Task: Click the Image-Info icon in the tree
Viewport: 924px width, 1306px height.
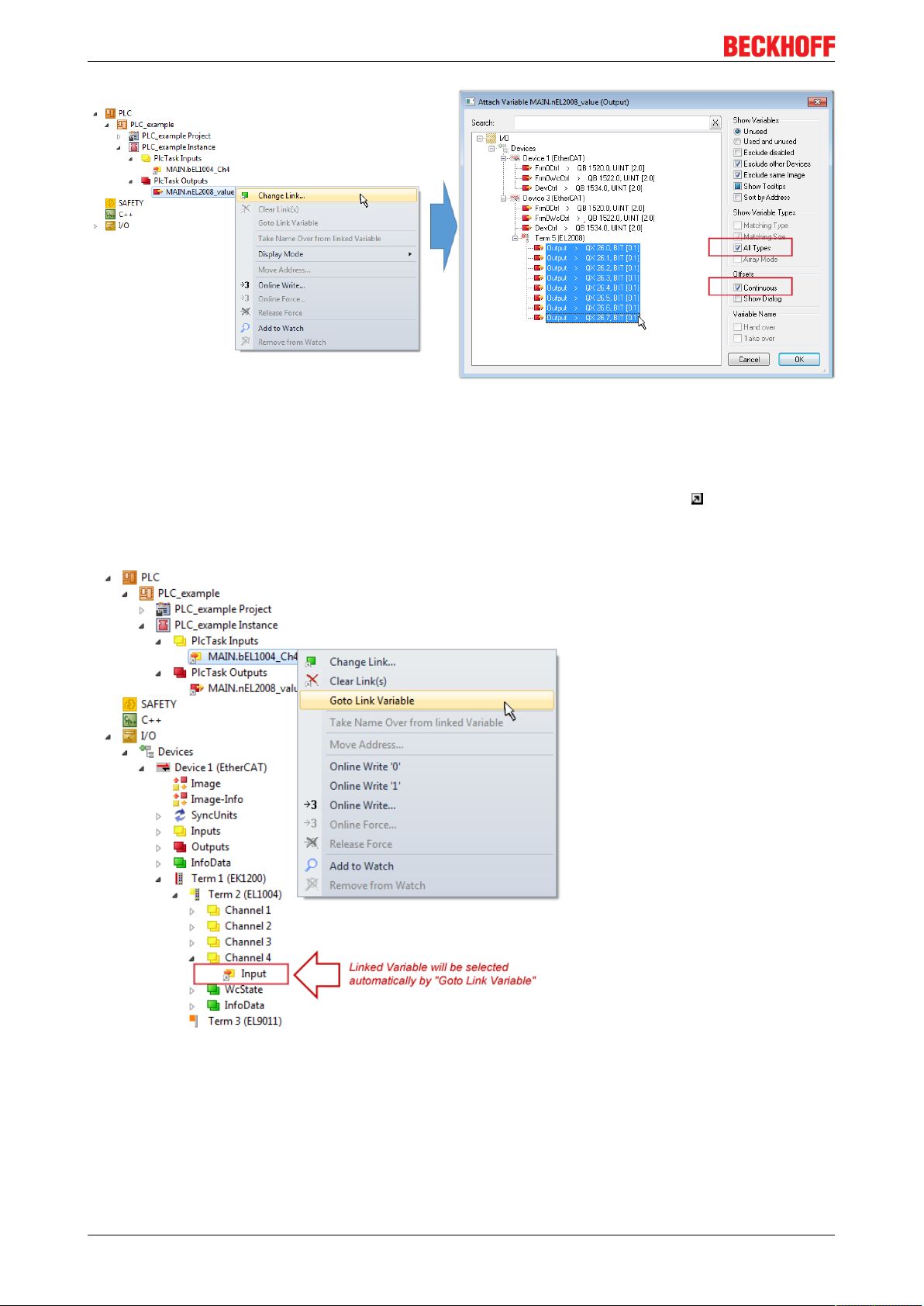Action: click(x=180, y=799)
